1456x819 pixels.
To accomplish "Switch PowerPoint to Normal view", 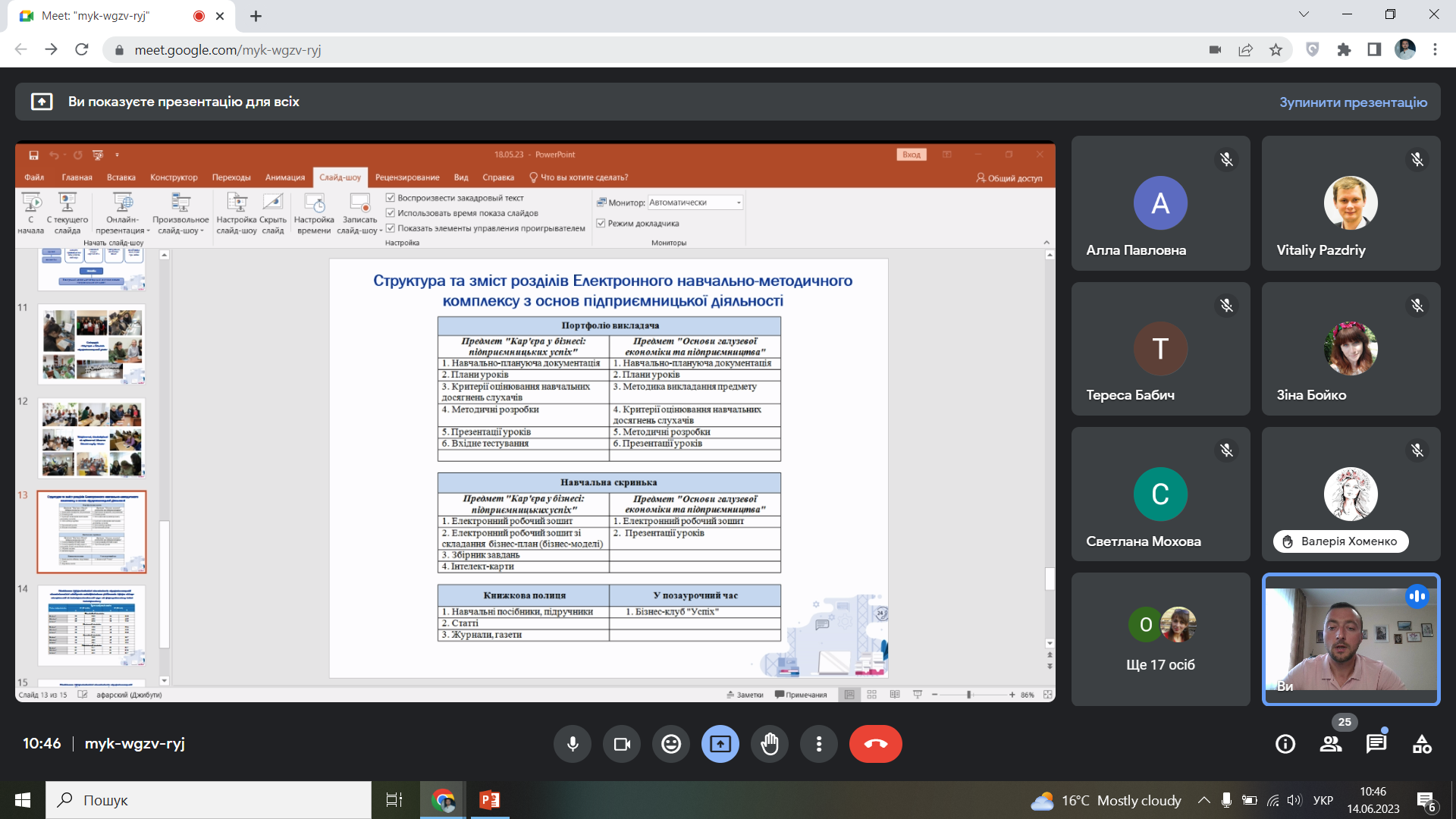I will 849,695.
